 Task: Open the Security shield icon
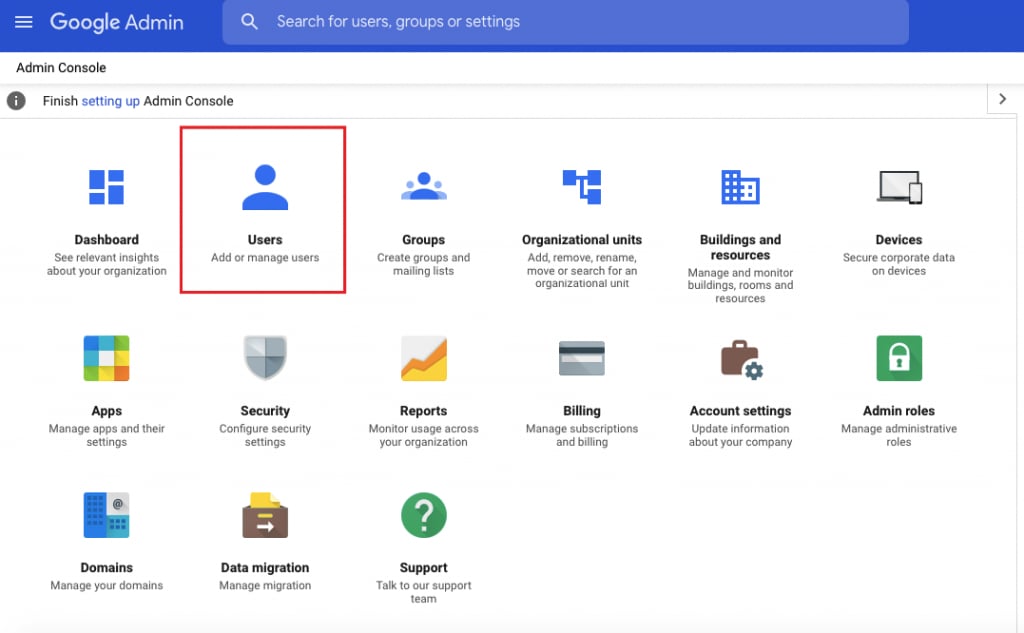click(265, 358)
